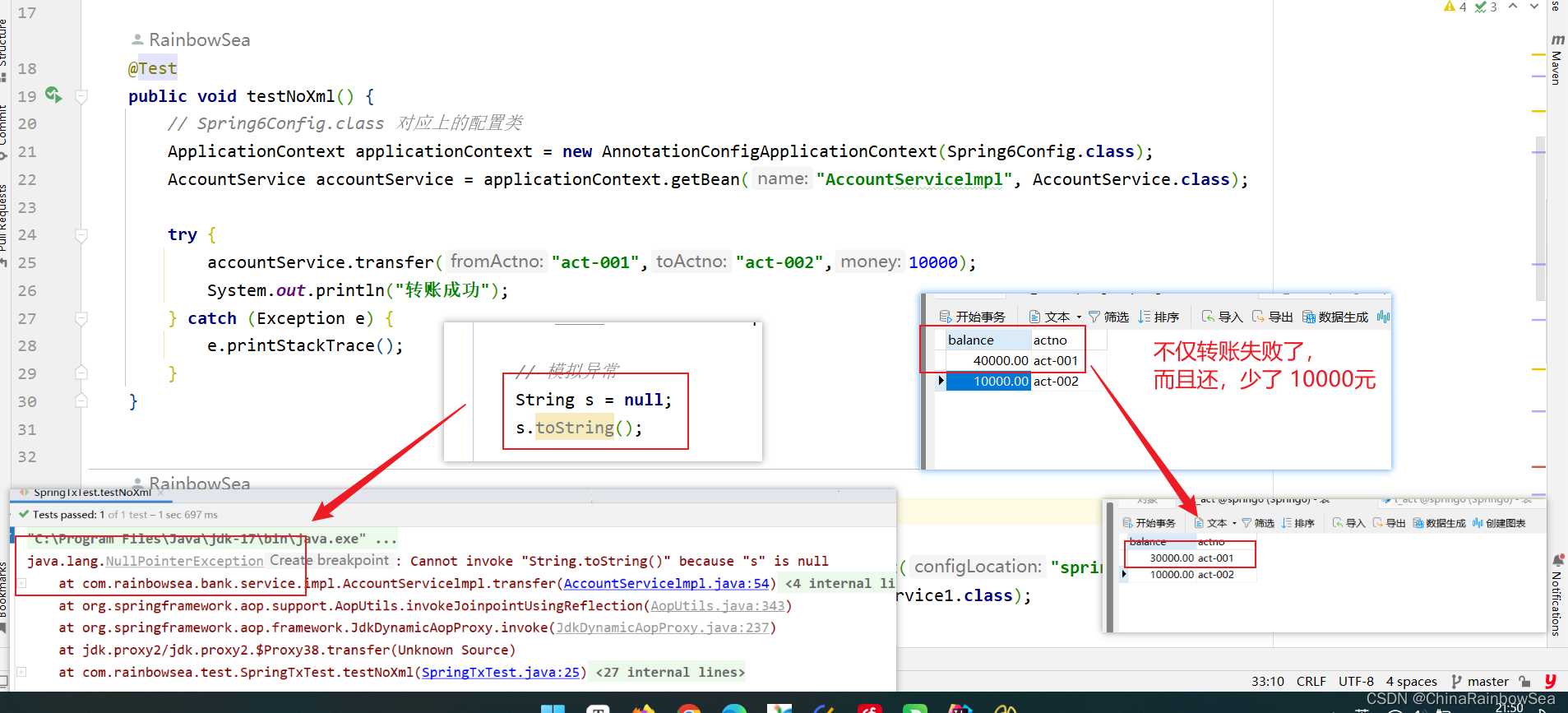
Task: Open 文本 dropdown in lower database window
Action: 1216,523
